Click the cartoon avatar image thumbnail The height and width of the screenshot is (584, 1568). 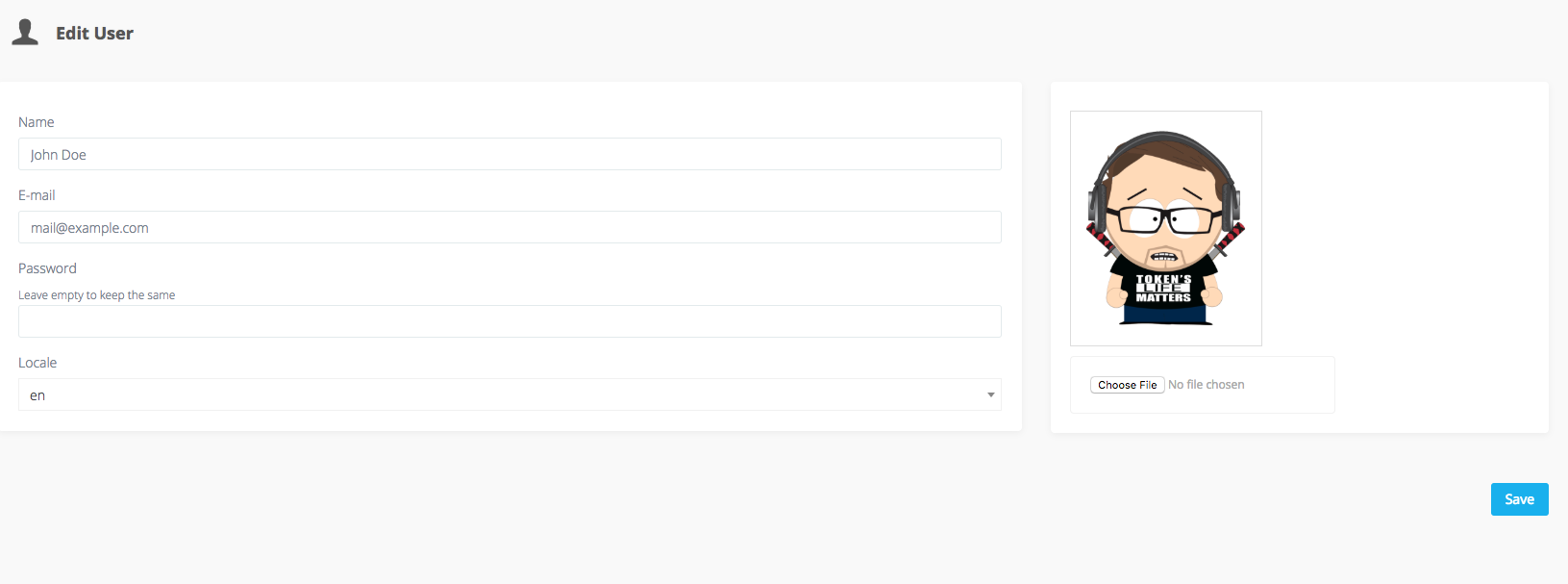pyautogui.click(x=1165, y=228)
